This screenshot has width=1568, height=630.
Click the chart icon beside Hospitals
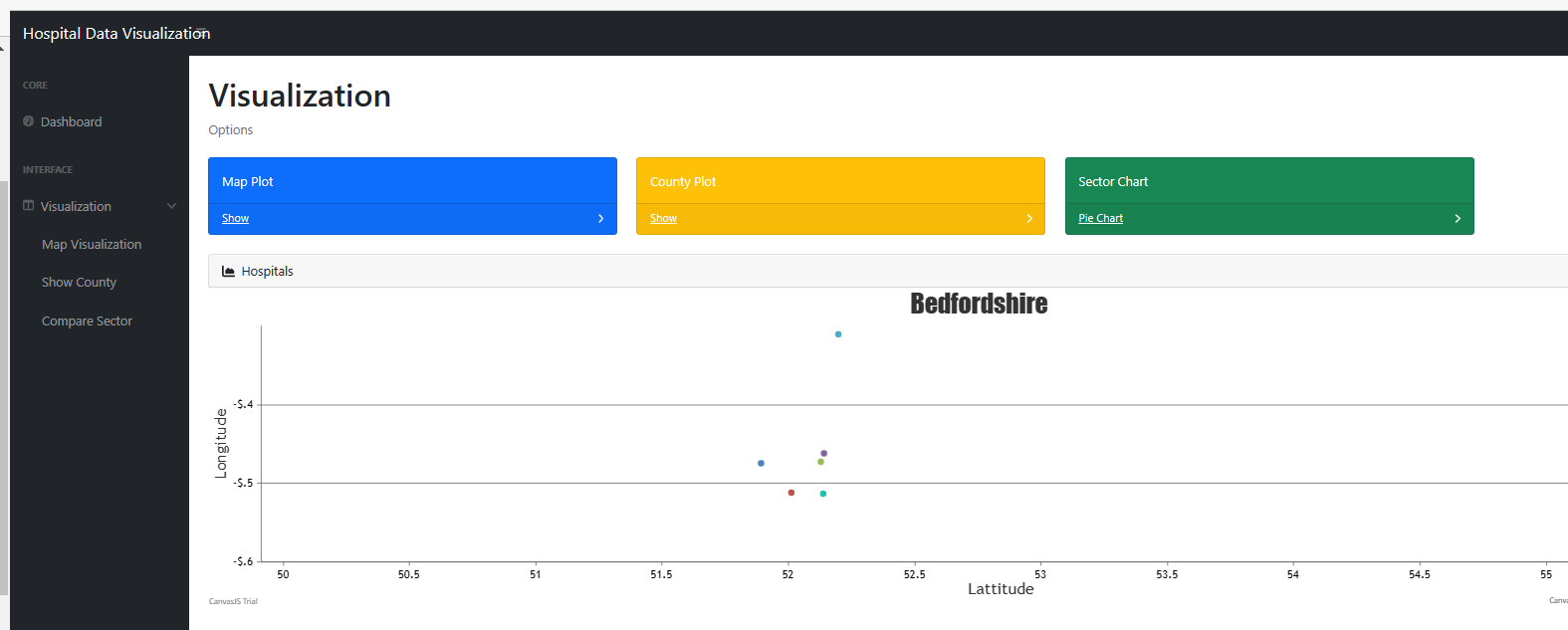[228, 271]
